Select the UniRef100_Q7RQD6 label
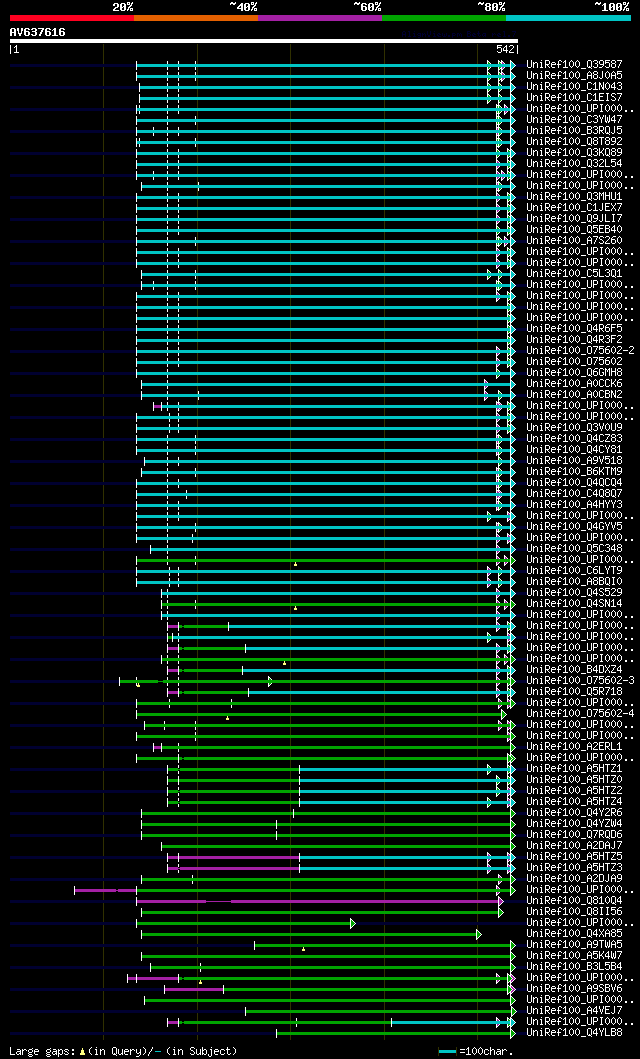 (x=575, y=835)
